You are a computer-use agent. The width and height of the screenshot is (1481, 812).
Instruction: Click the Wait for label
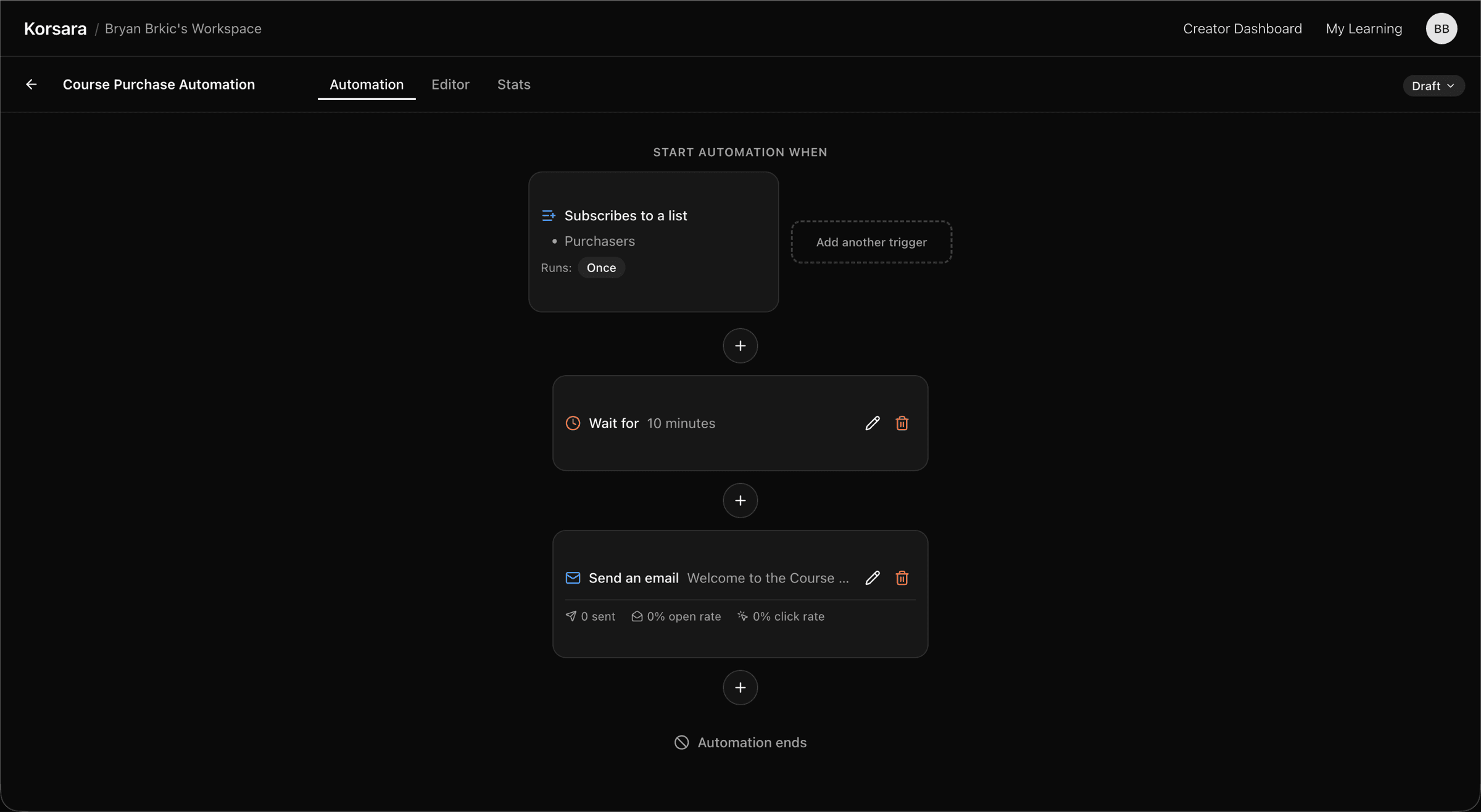[x=613, y=423]
